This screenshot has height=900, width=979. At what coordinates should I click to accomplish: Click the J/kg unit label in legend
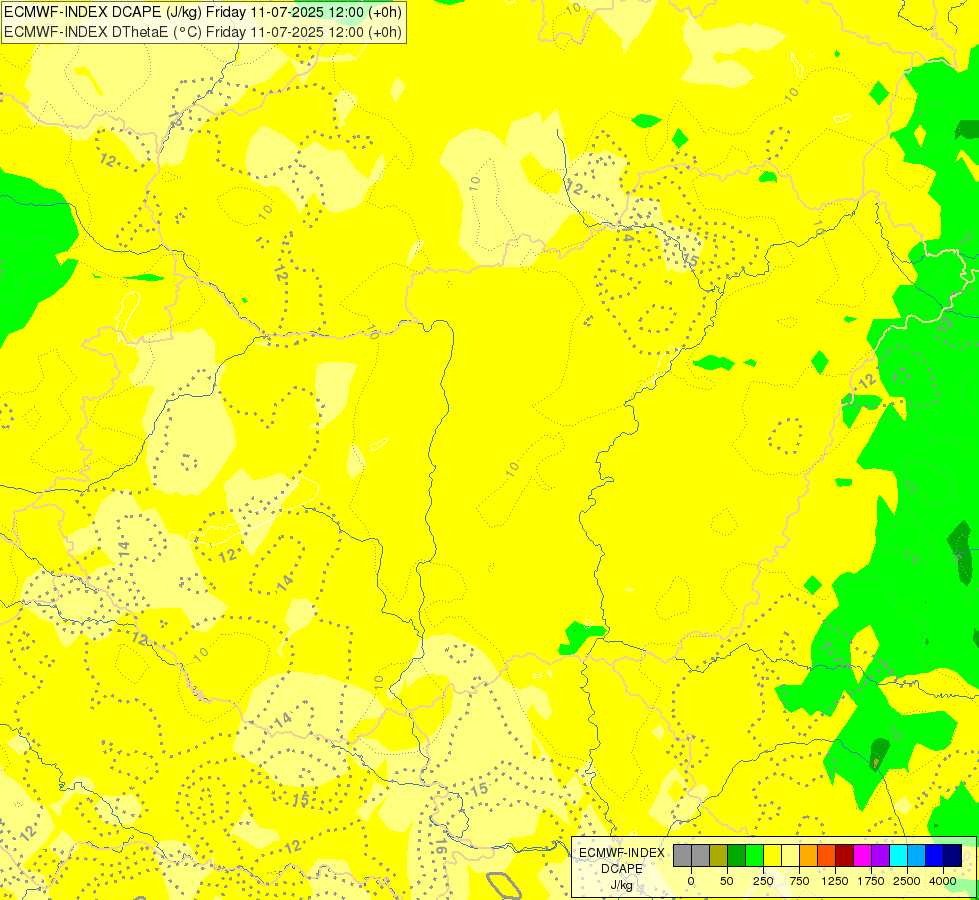tap(621, 885)
